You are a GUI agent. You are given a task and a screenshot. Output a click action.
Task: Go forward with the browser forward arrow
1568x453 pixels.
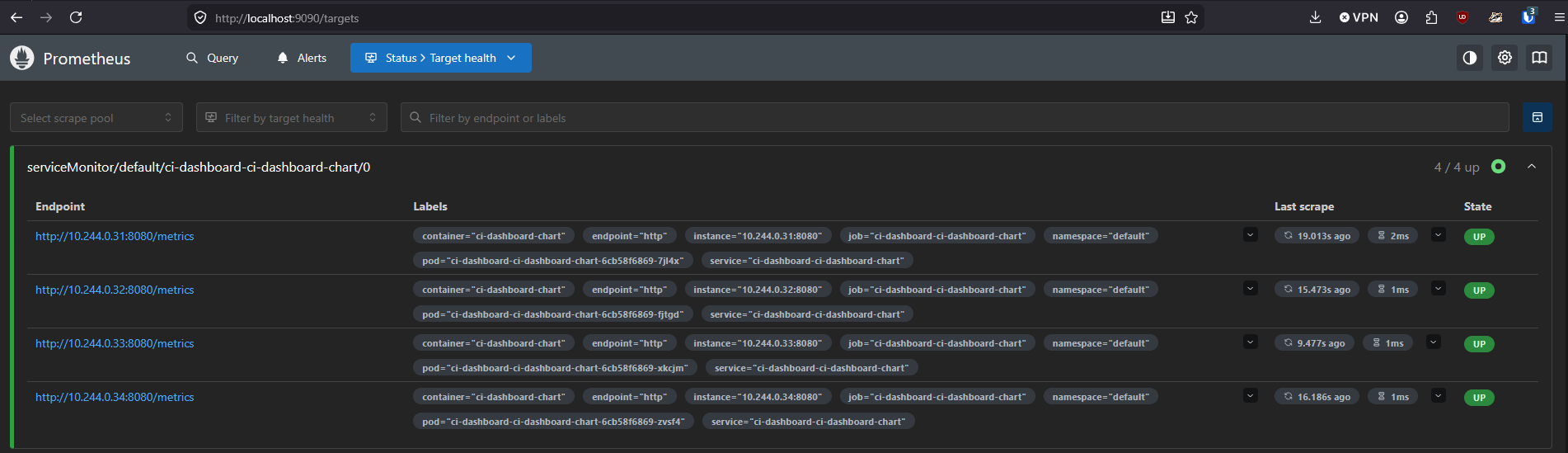(x=46, y=17)
